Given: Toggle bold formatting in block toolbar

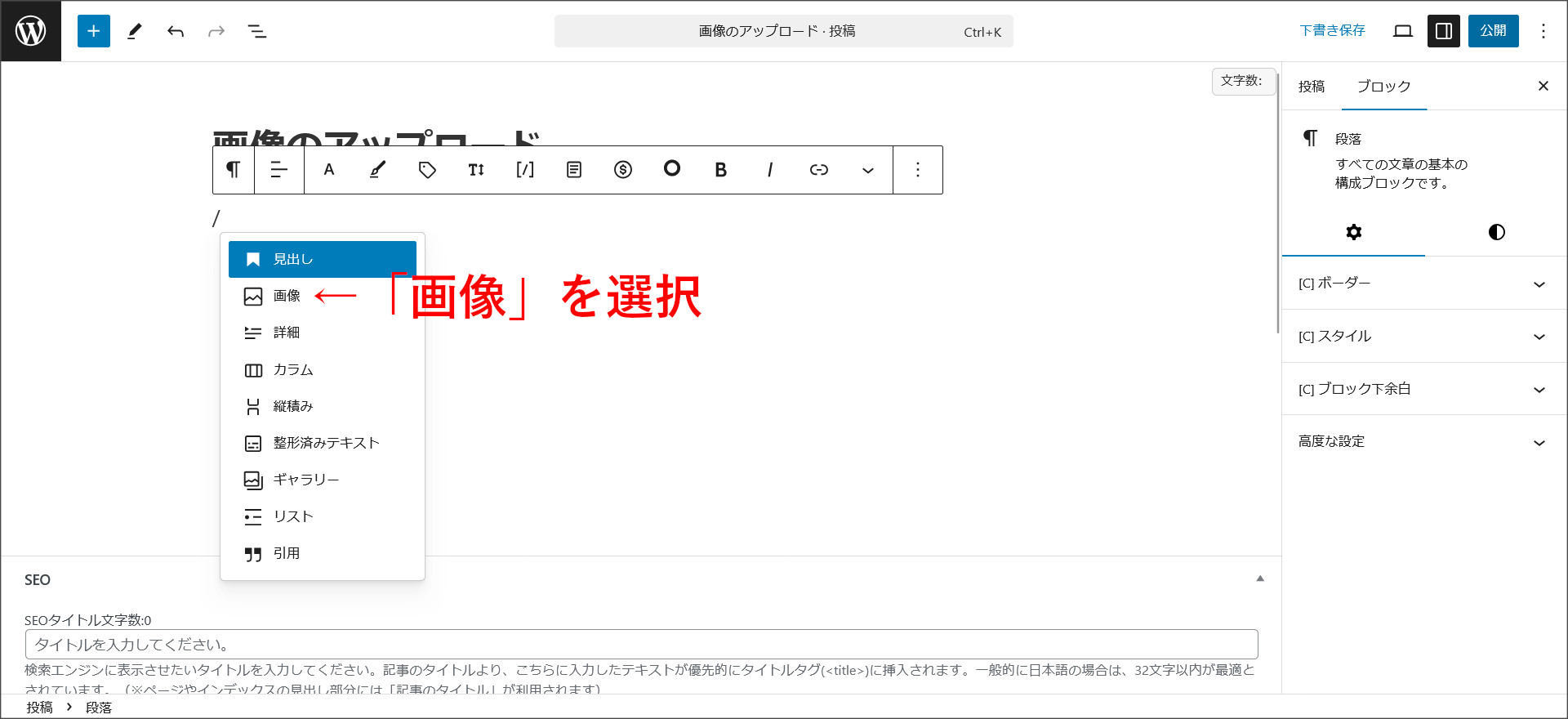Looking at the screenshot, I should pyautogui.click(x=720, y=170).
